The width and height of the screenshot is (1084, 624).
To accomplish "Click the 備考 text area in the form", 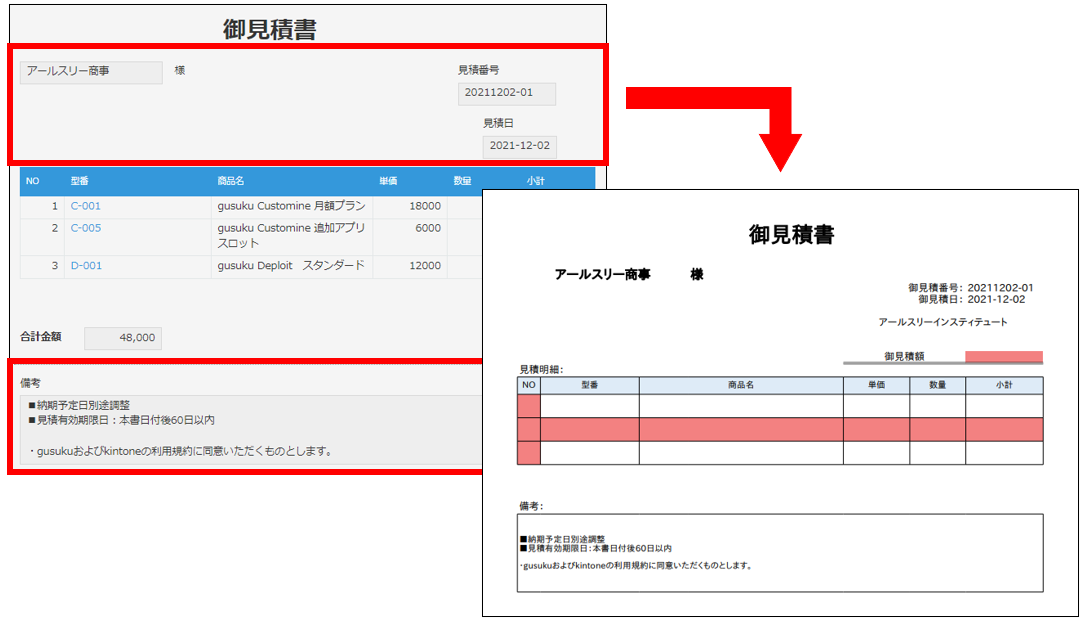I will 252,429.
